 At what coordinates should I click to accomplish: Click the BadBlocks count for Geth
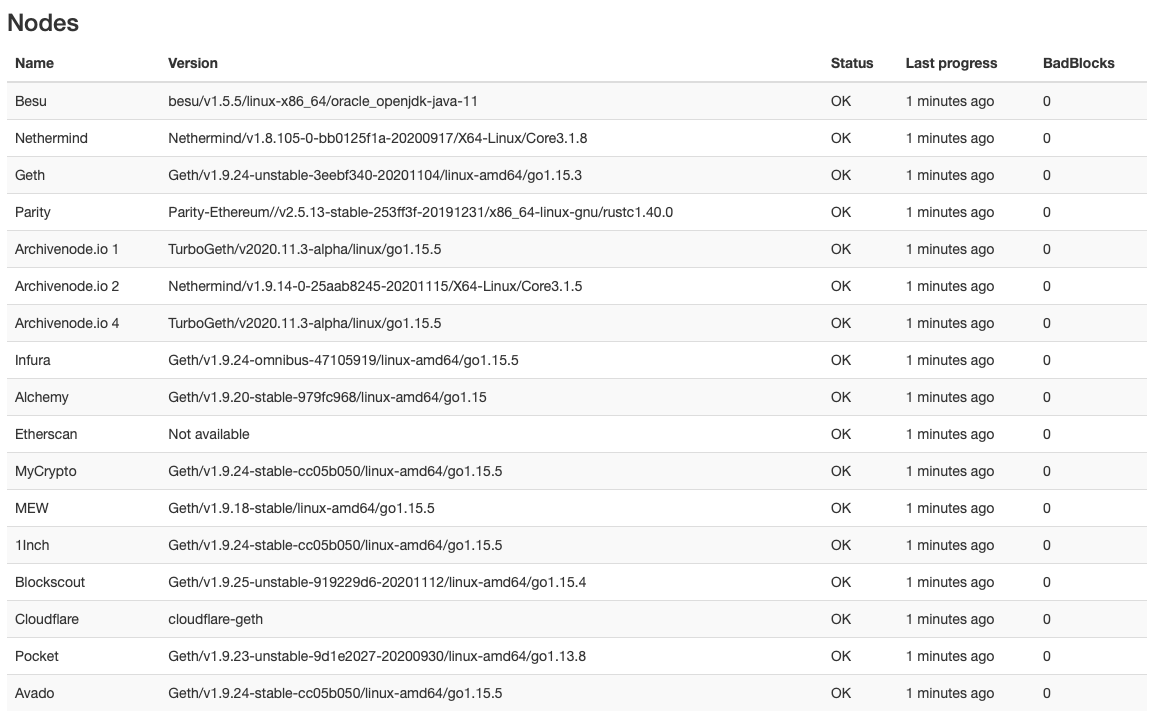tap(1046, 175)
